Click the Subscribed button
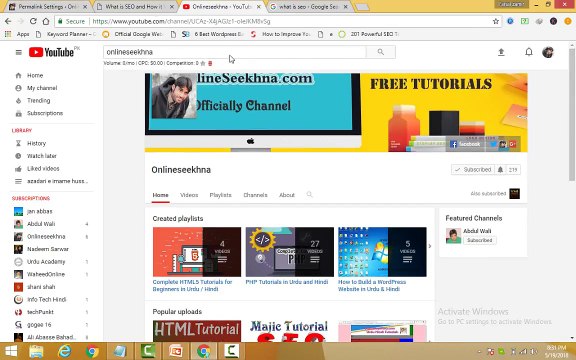Screen dimensions: 576x360 (473, 170)
